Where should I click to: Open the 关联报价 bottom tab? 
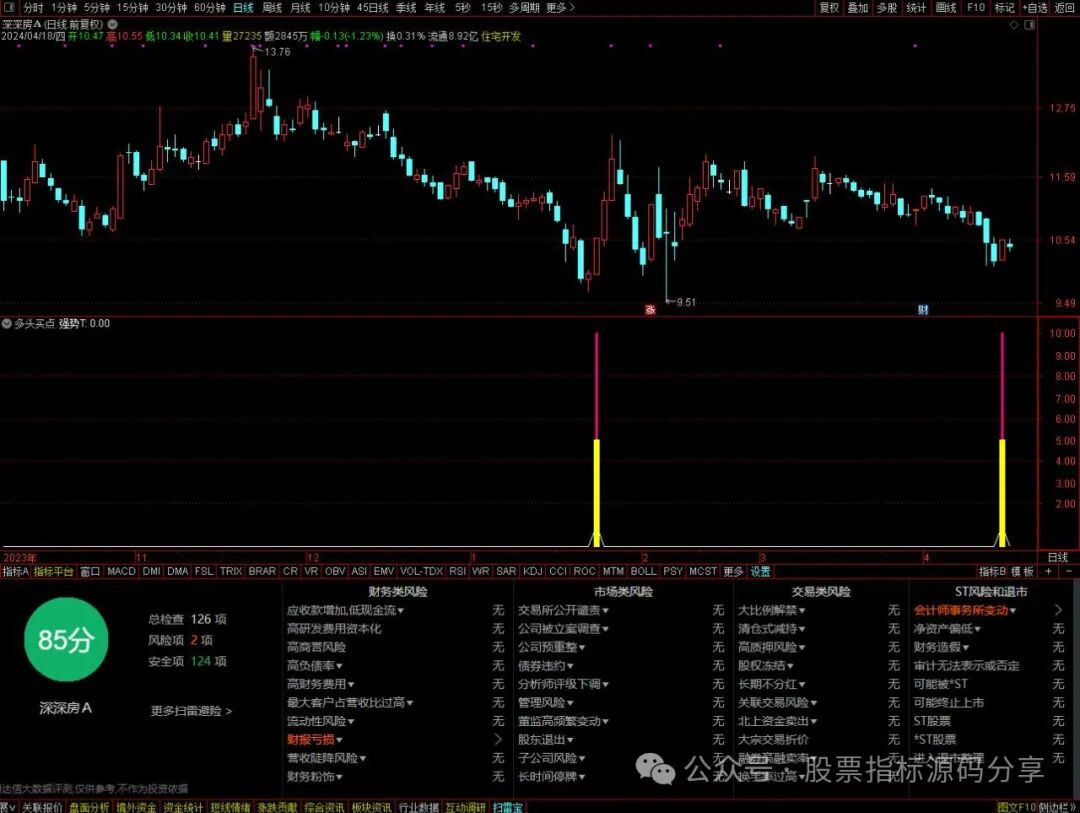(x=42, y=807)
